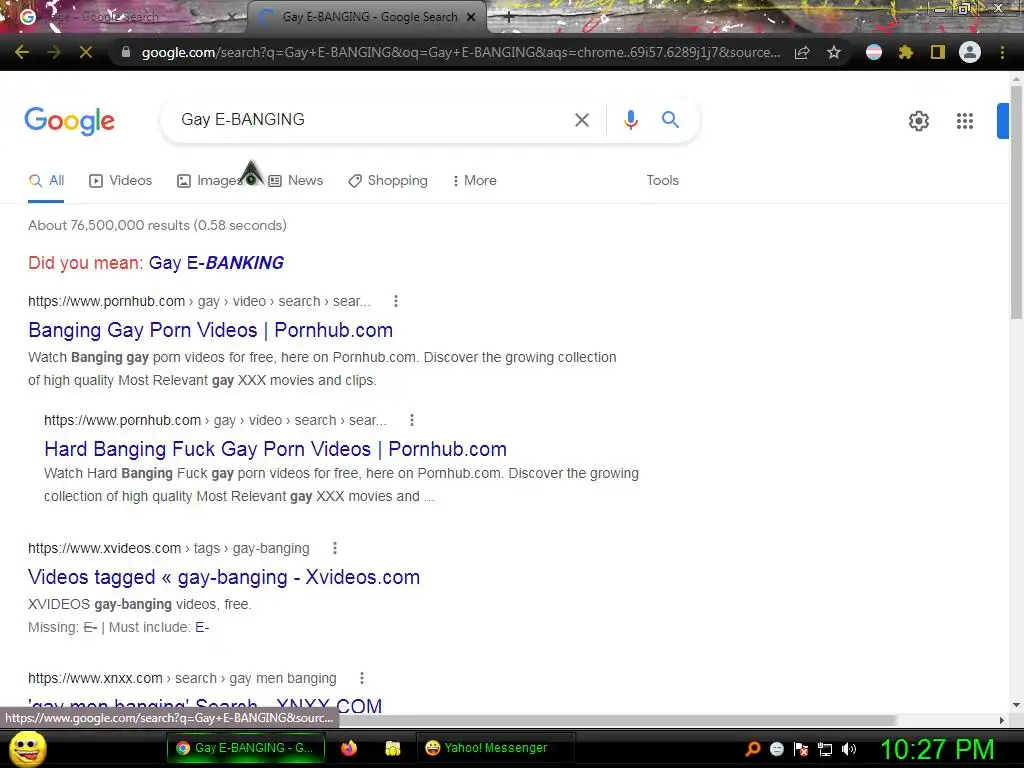Expand the More search categories
1024x768 pixels.
coord(475,180)
